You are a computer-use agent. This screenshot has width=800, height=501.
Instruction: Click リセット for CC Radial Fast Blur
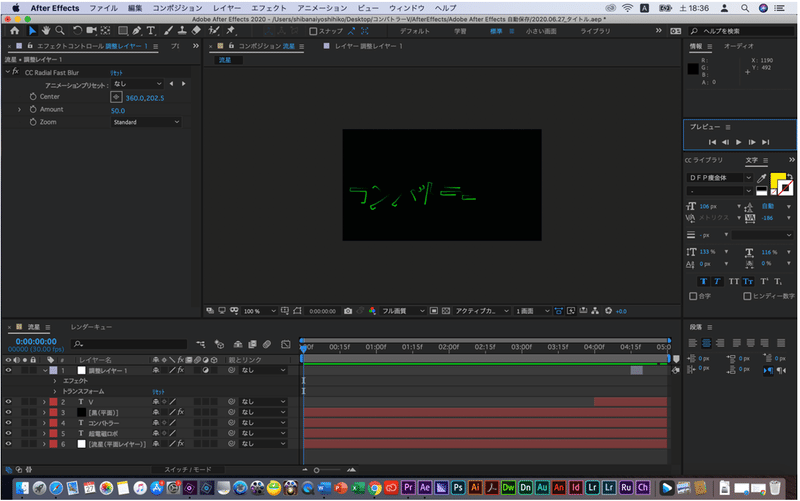pos(116,73)
